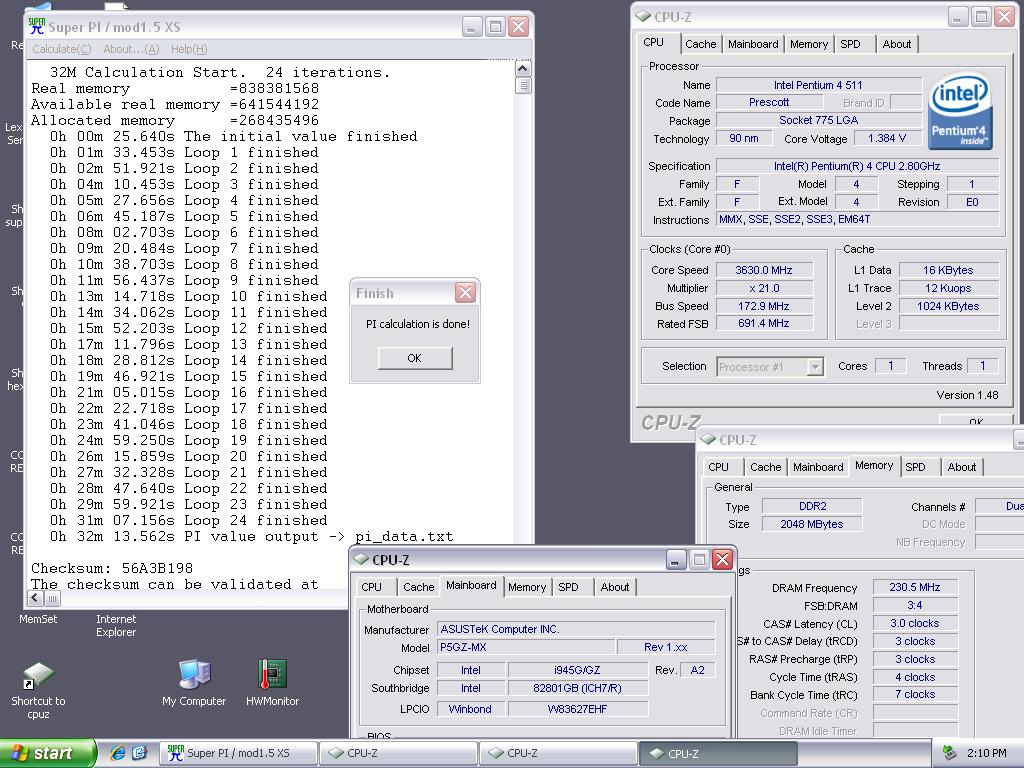Switch to Mainboard tab in top CPU-Z
The width and height of the screenshot is (1024, 768).
click(753, 44)
